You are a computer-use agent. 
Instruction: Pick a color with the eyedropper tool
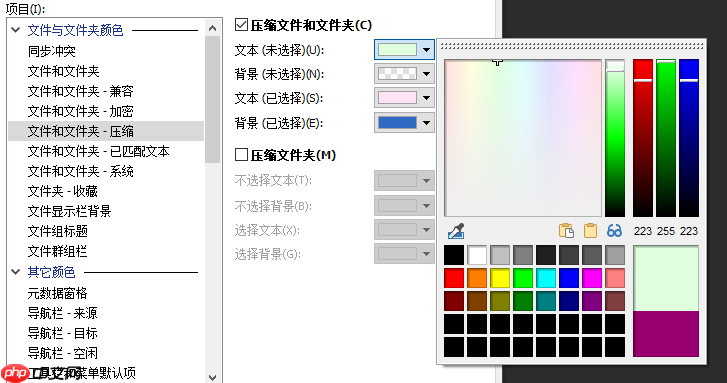(x=456, y=230)
